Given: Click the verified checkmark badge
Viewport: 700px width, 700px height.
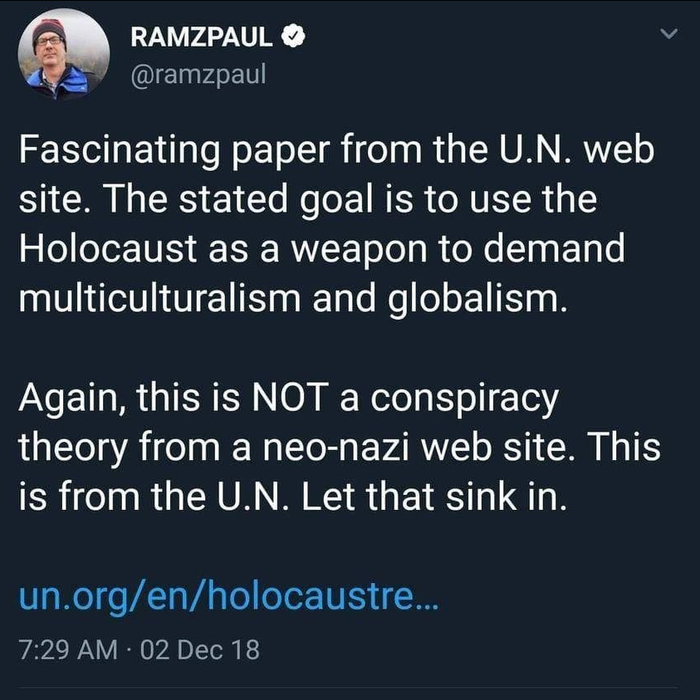Looking at the screenshot, I should point(293,37).
